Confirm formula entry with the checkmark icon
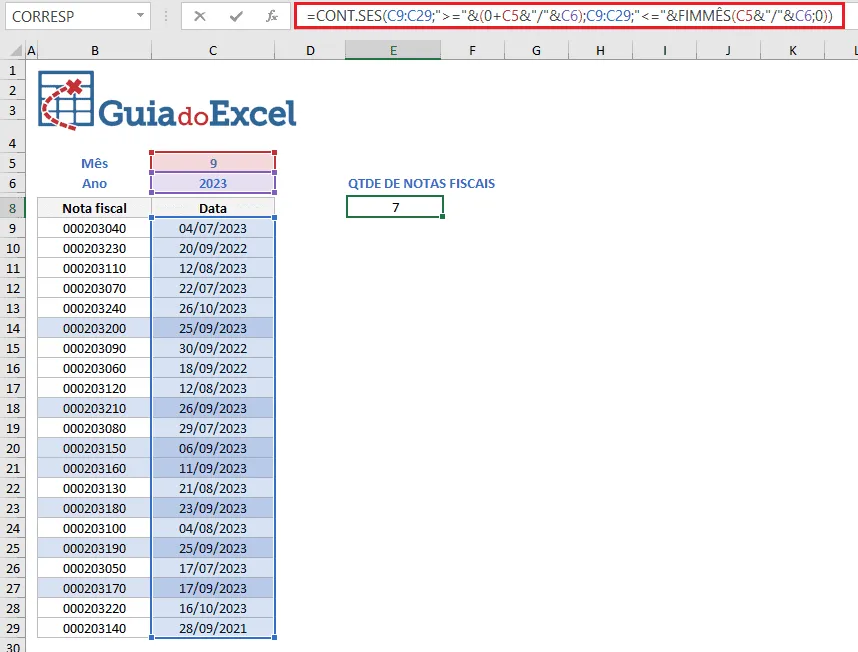The height and width of the screenshot is (652, 858). point(236,16)
